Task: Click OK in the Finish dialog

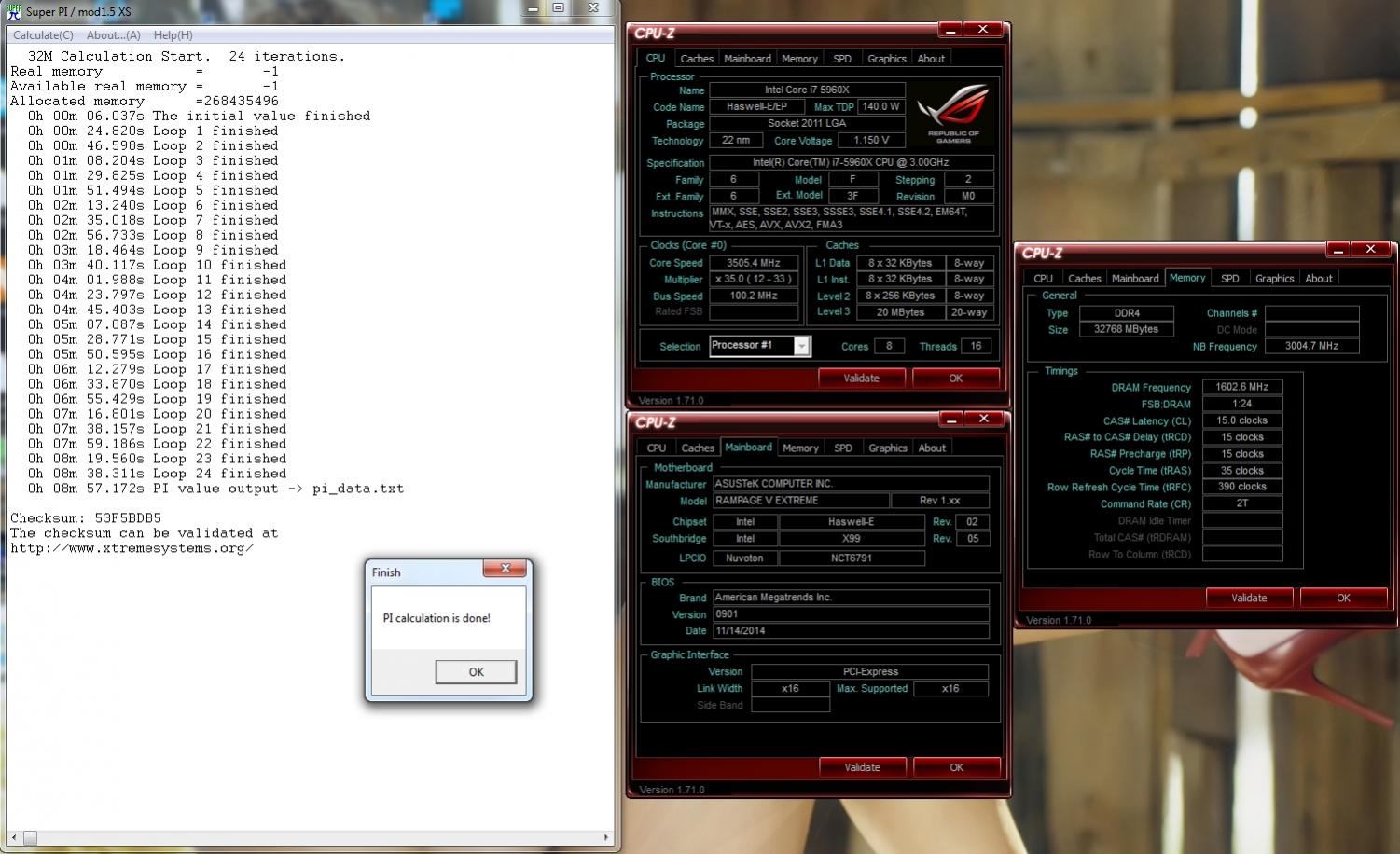Action: coord(476,672)
